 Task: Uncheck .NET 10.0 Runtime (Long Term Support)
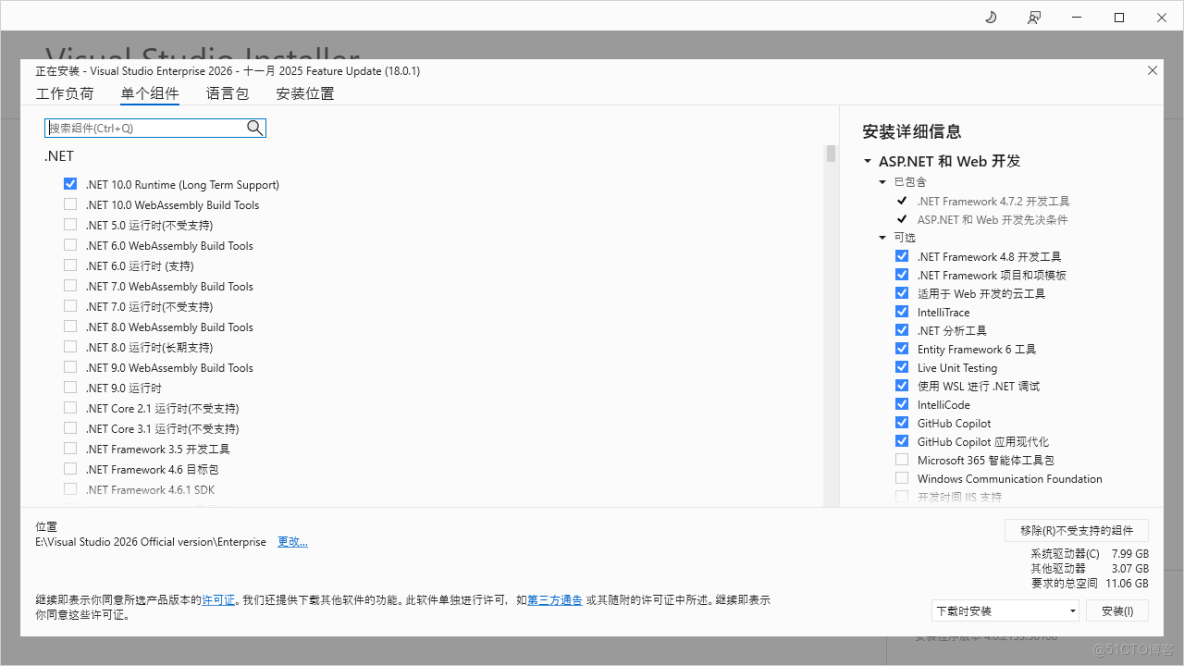[70, 184]
